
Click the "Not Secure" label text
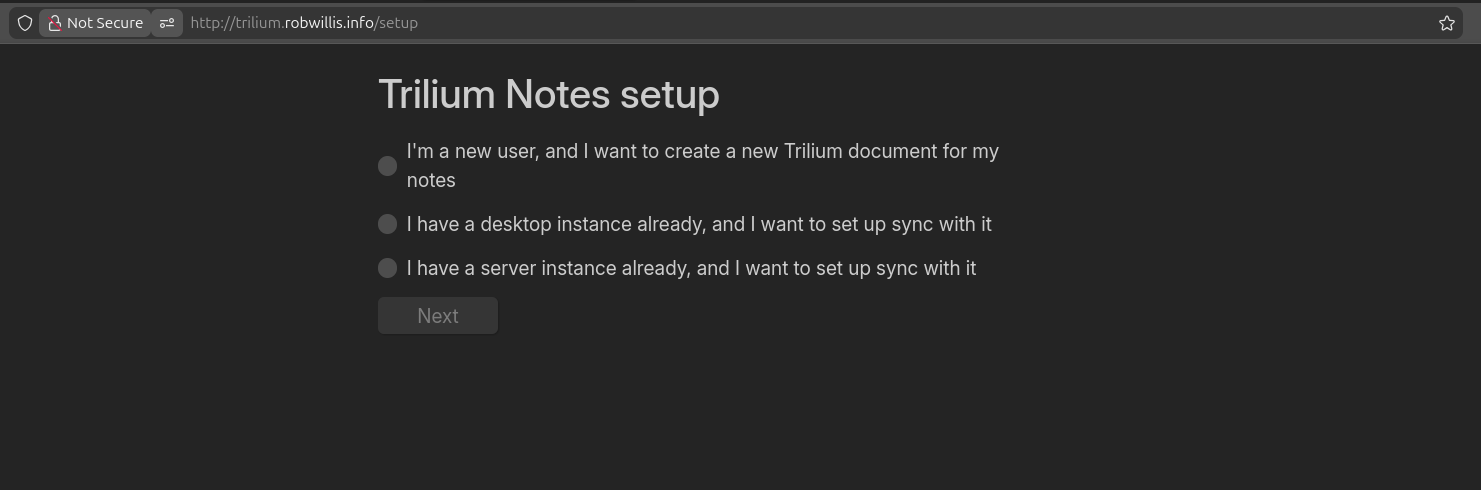[105, 23]
